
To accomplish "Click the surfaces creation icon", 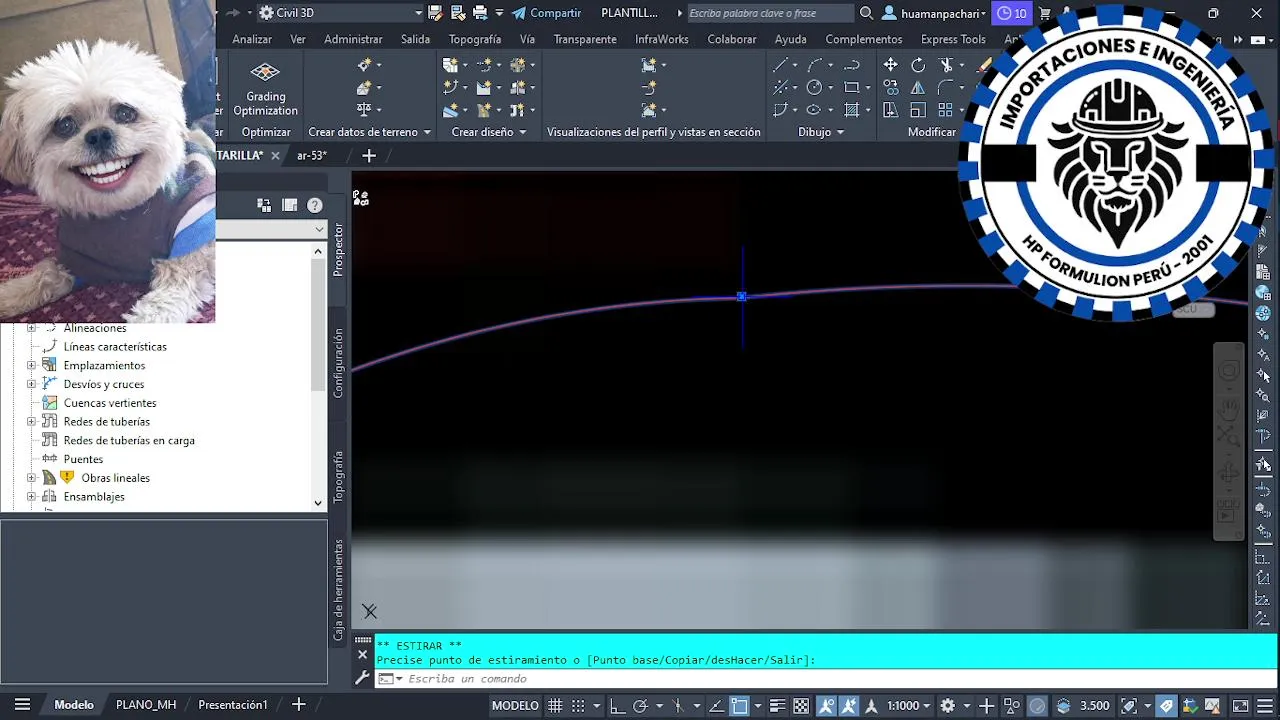I will pyautogui.click(x=364, y=87).
